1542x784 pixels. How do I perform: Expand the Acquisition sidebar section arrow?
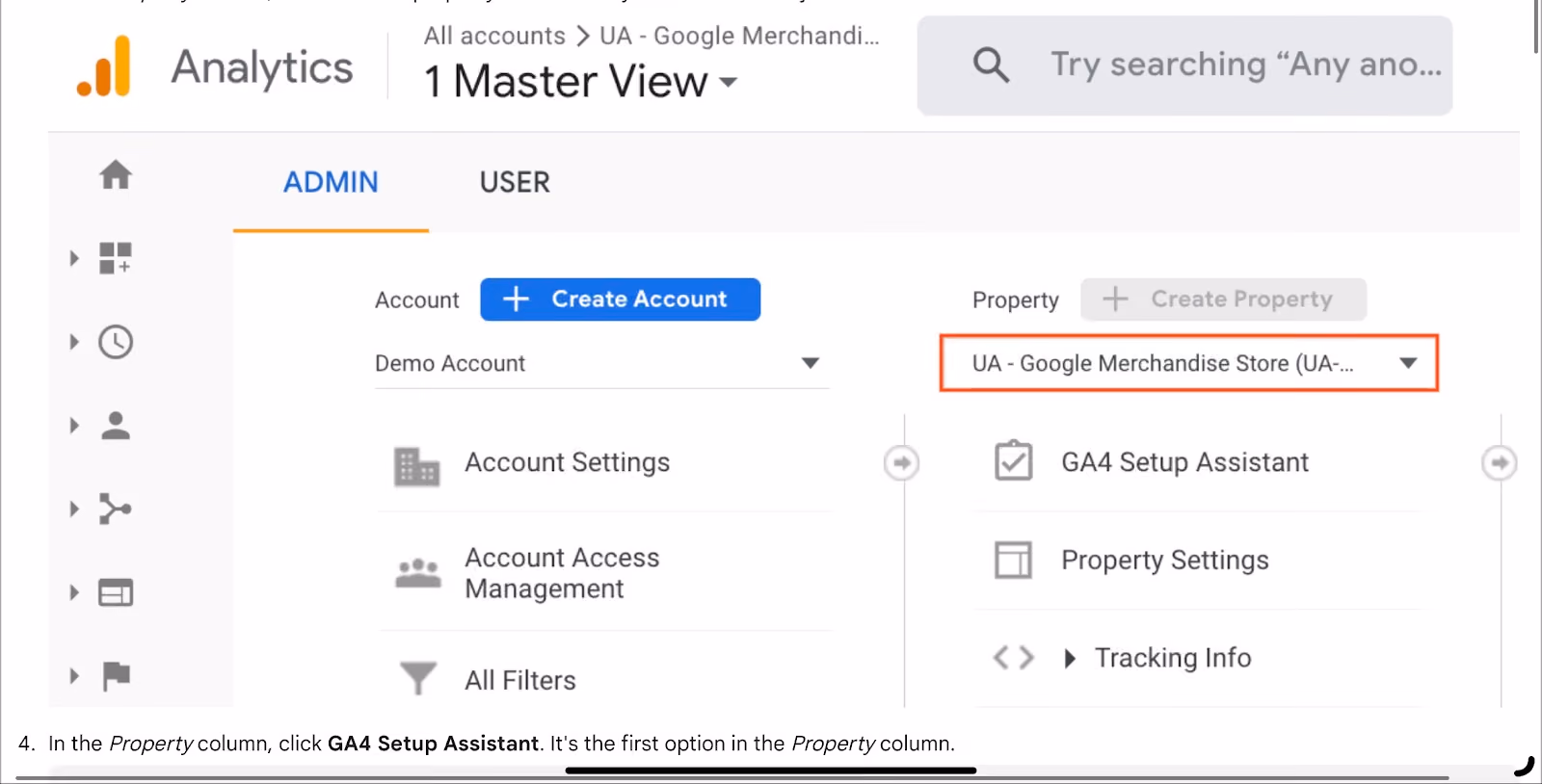74,509
